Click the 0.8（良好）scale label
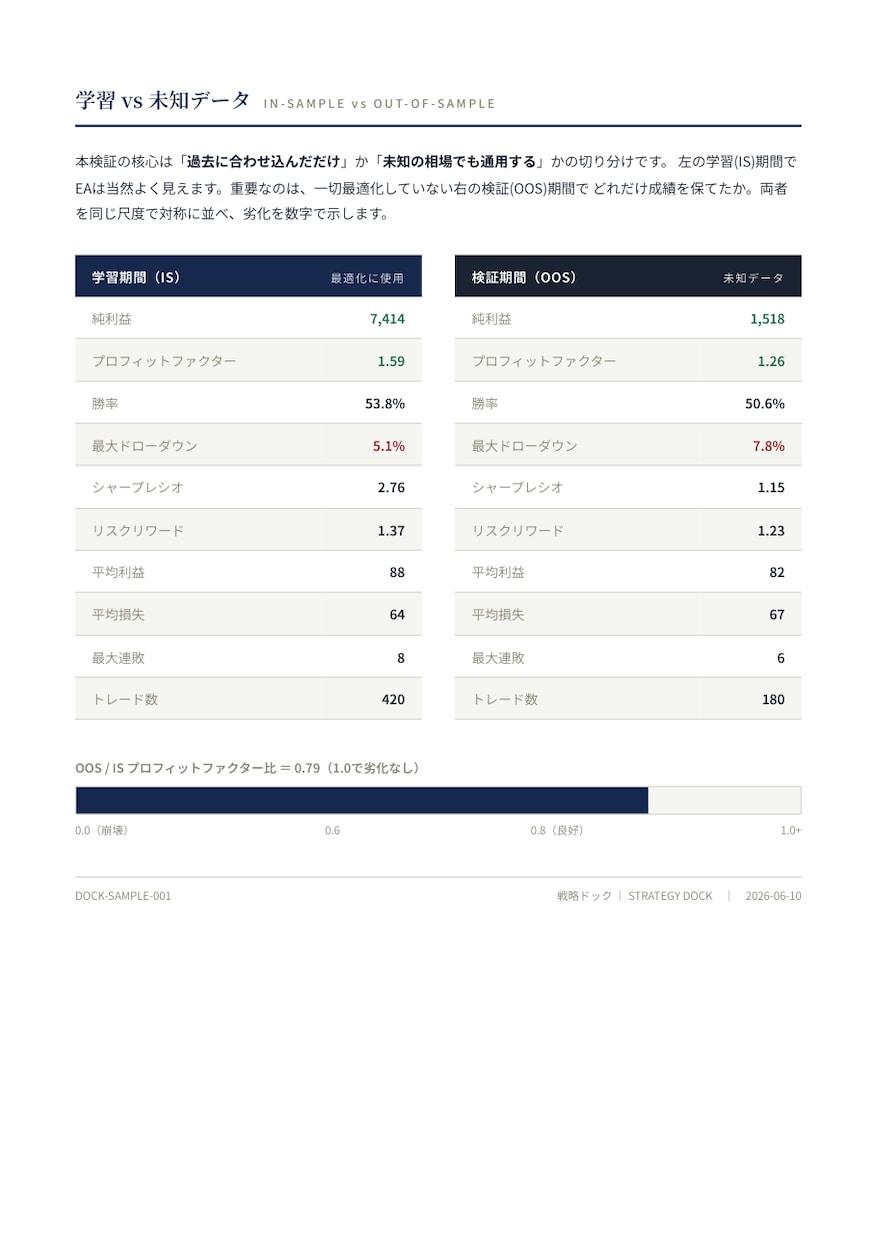 click(x=558, y=830)
